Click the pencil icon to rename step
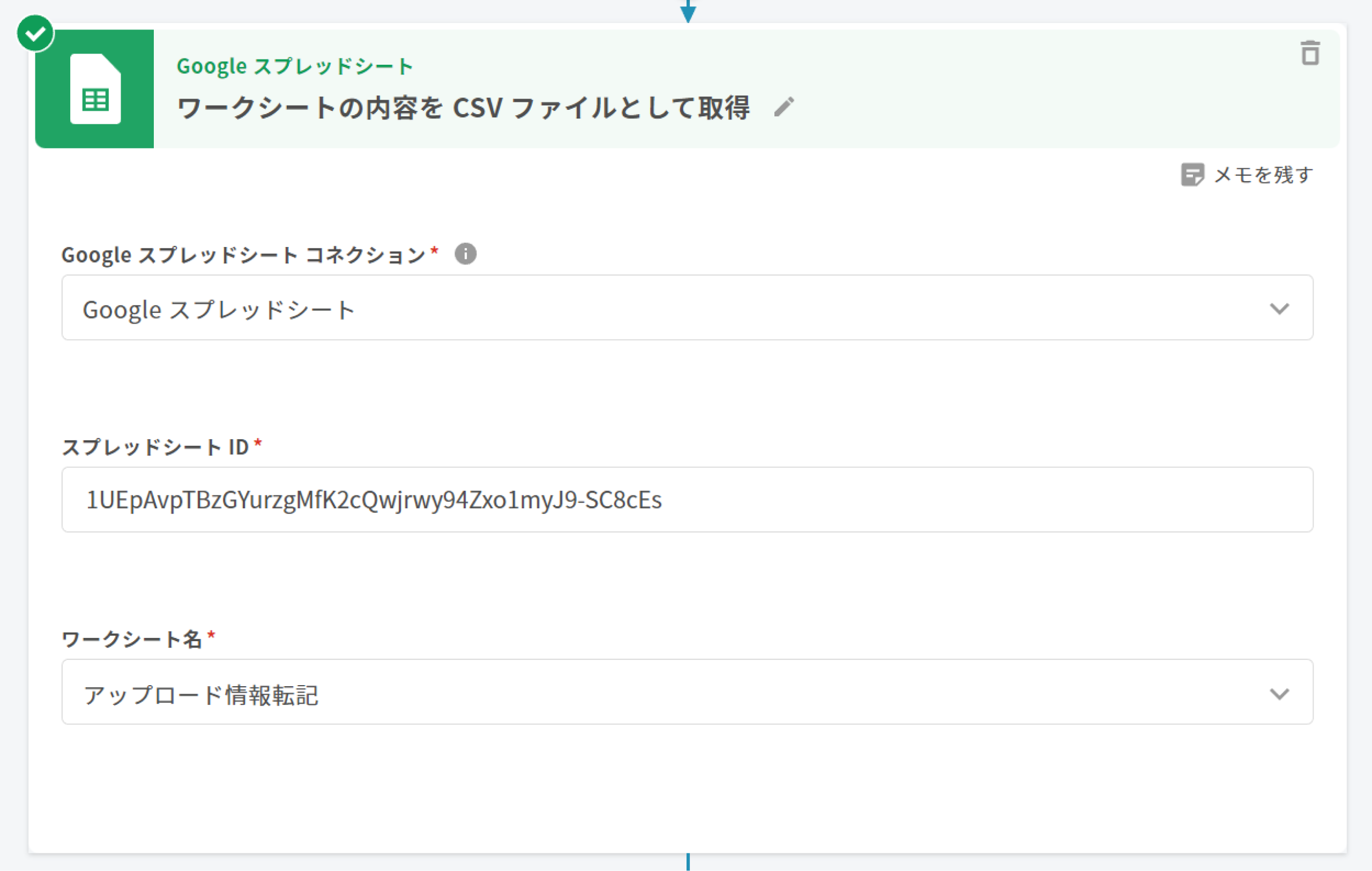1372x871 pixels. [784, 107]
